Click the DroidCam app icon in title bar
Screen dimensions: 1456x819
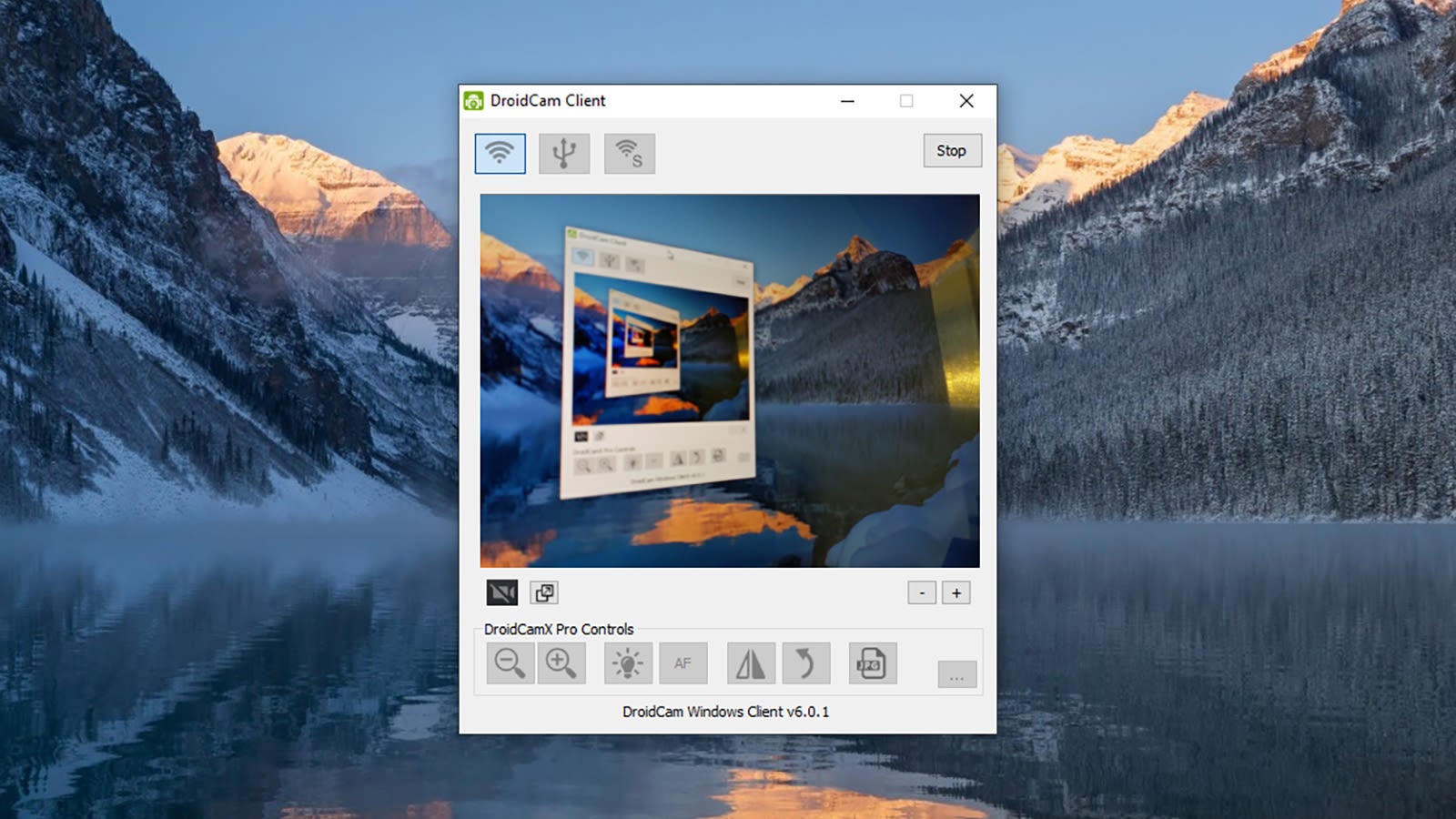tap(473, 101)
